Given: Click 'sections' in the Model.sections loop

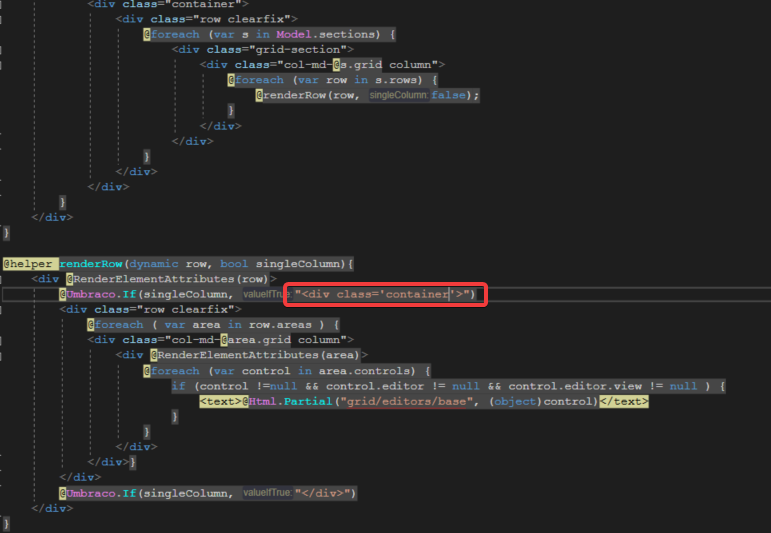Looking at the screenshot, I should (347, 34).
